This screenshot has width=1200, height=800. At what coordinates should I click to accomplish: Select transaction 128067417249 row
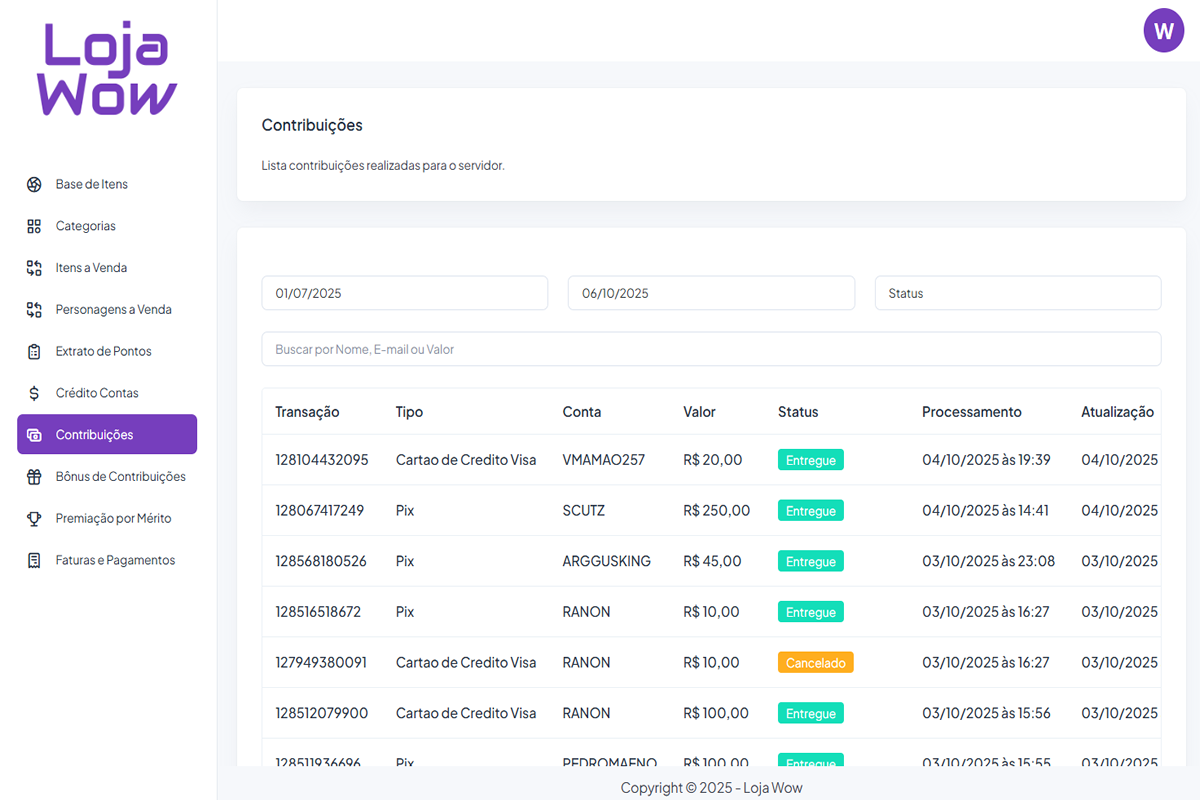[x=320, y=510]
